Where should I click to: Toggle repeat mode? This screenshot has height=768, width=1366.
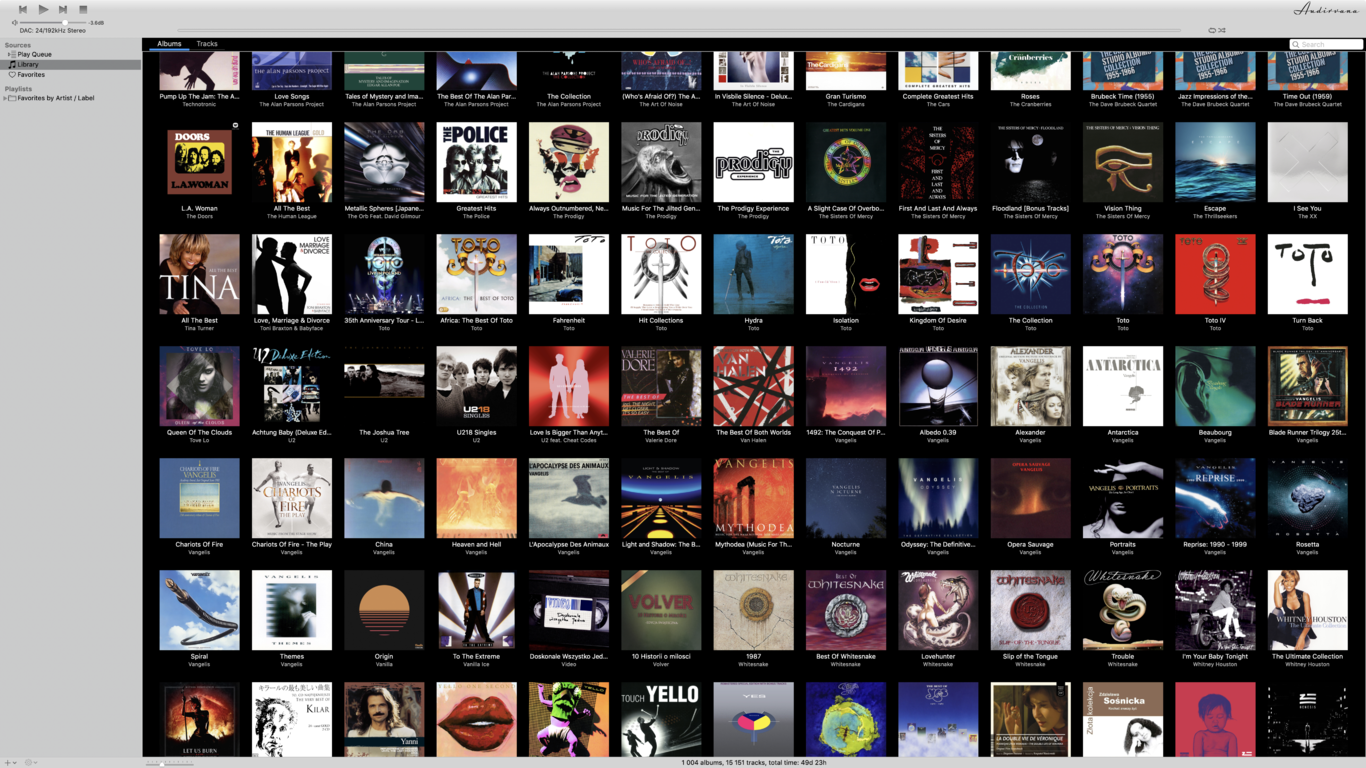click(1212, 31)
